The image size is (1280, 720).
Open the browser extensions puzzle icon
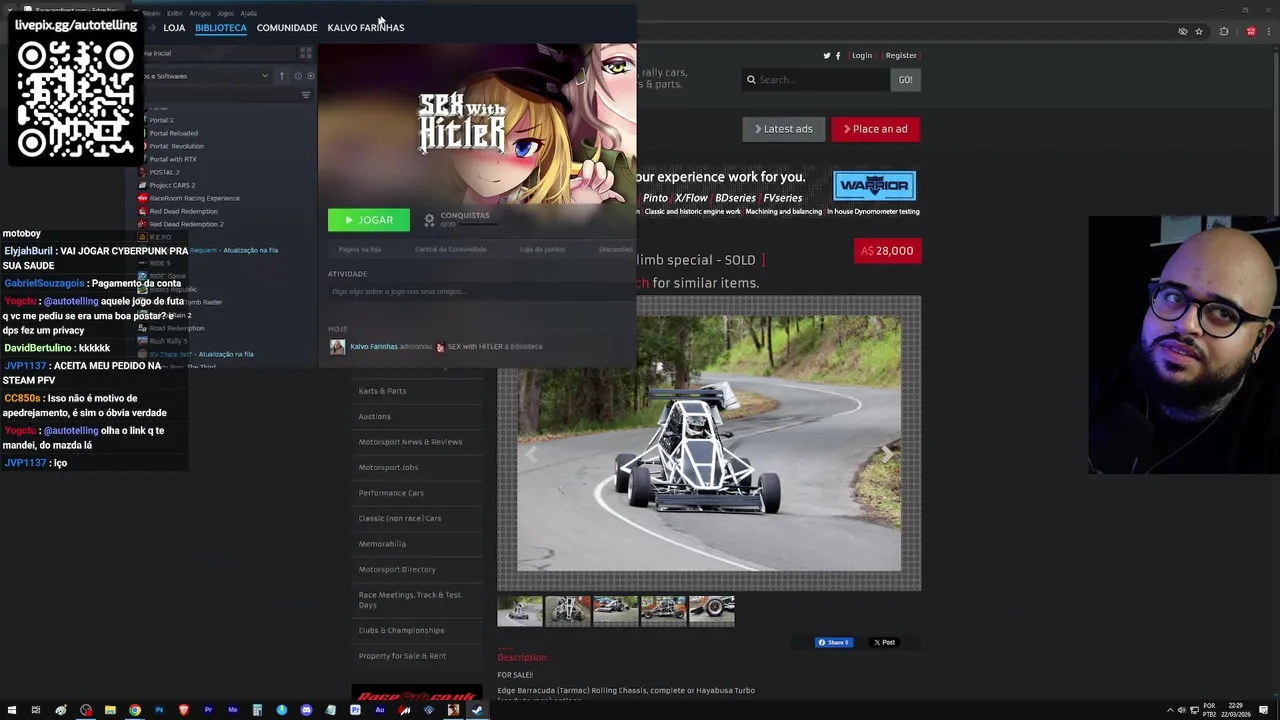(x=1224, y=32)
